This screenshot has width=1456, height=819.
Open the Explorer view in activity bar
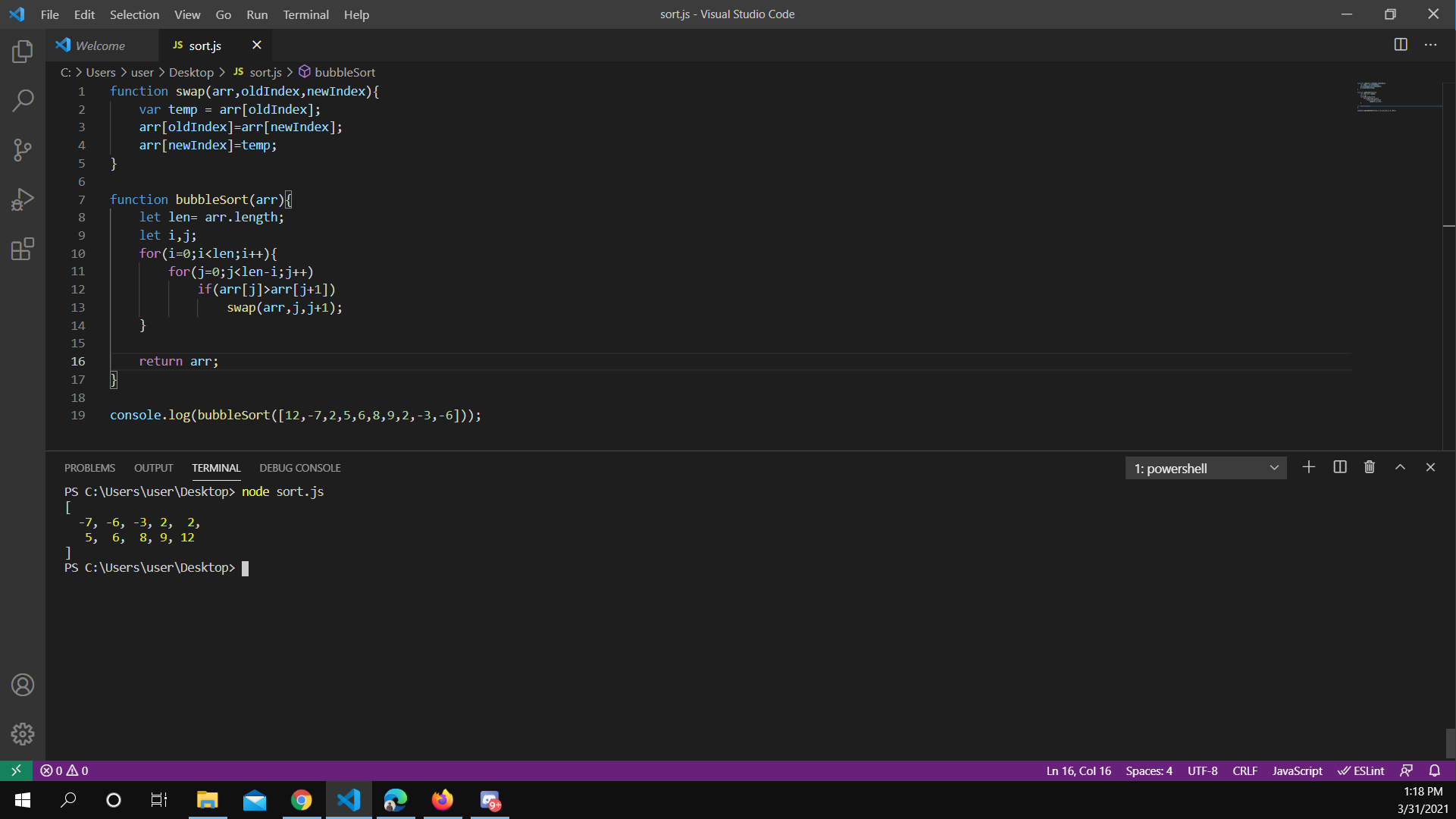(x=23, y=52)
